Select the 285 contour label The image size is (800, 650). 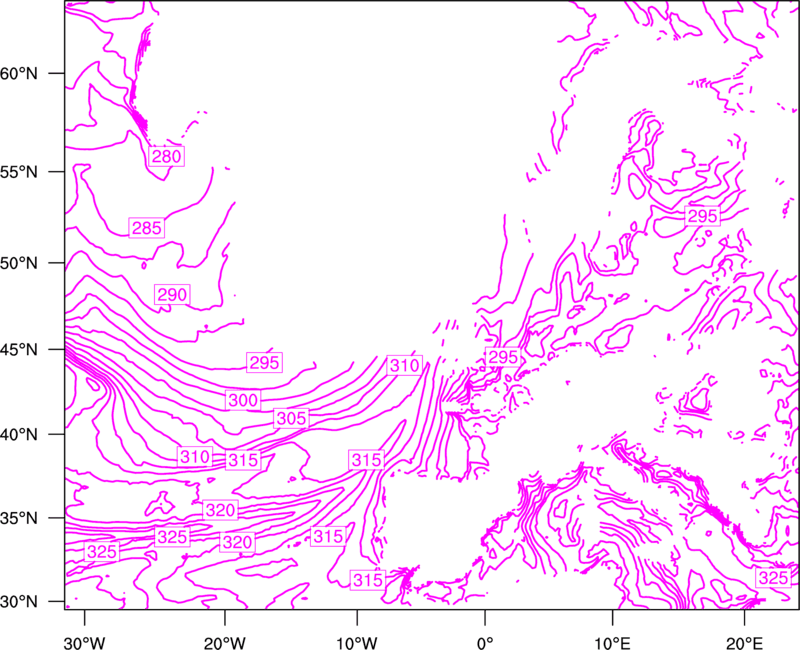pos(146,228)
